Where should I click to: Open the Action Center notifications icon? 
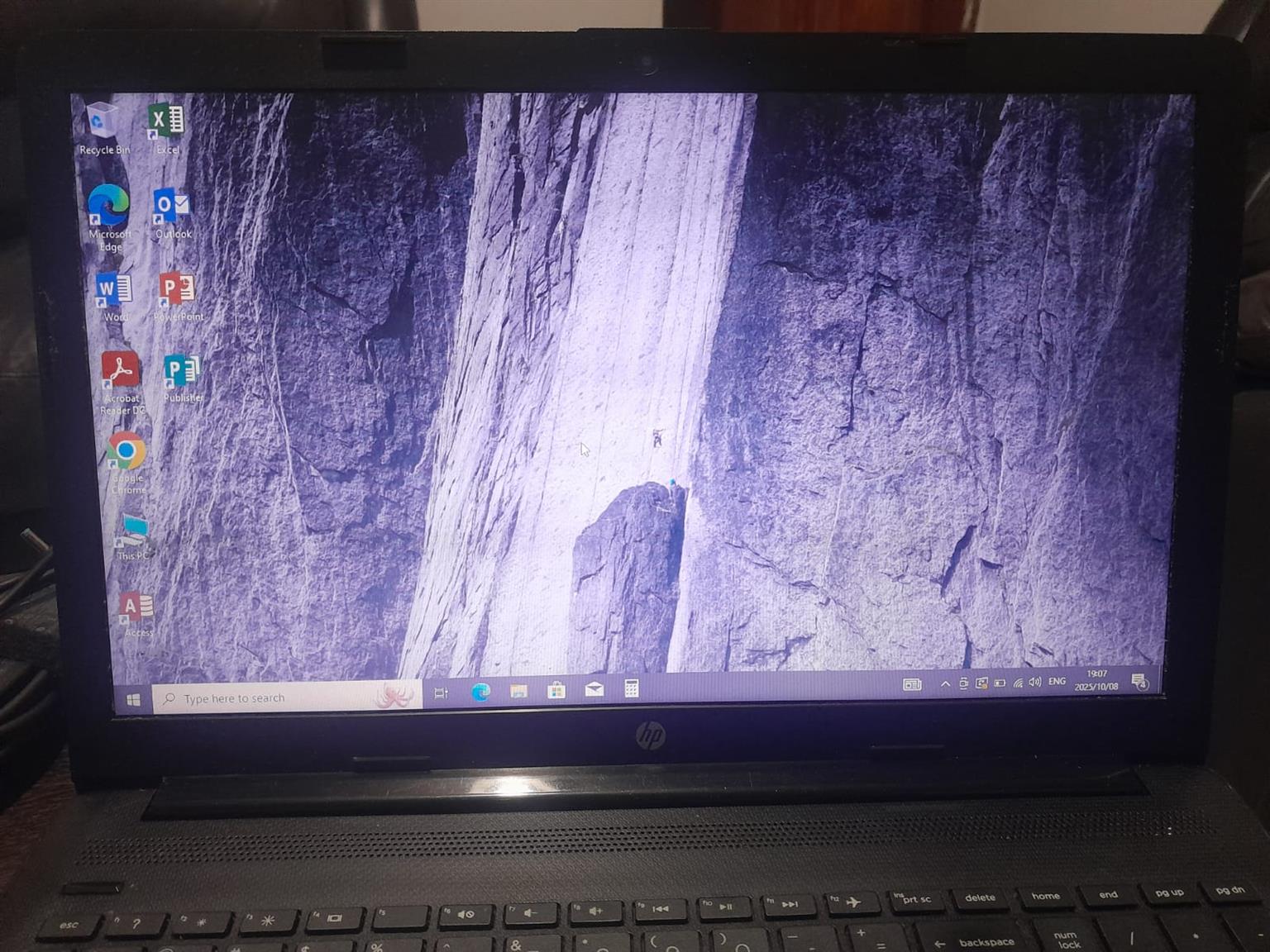1140,682
